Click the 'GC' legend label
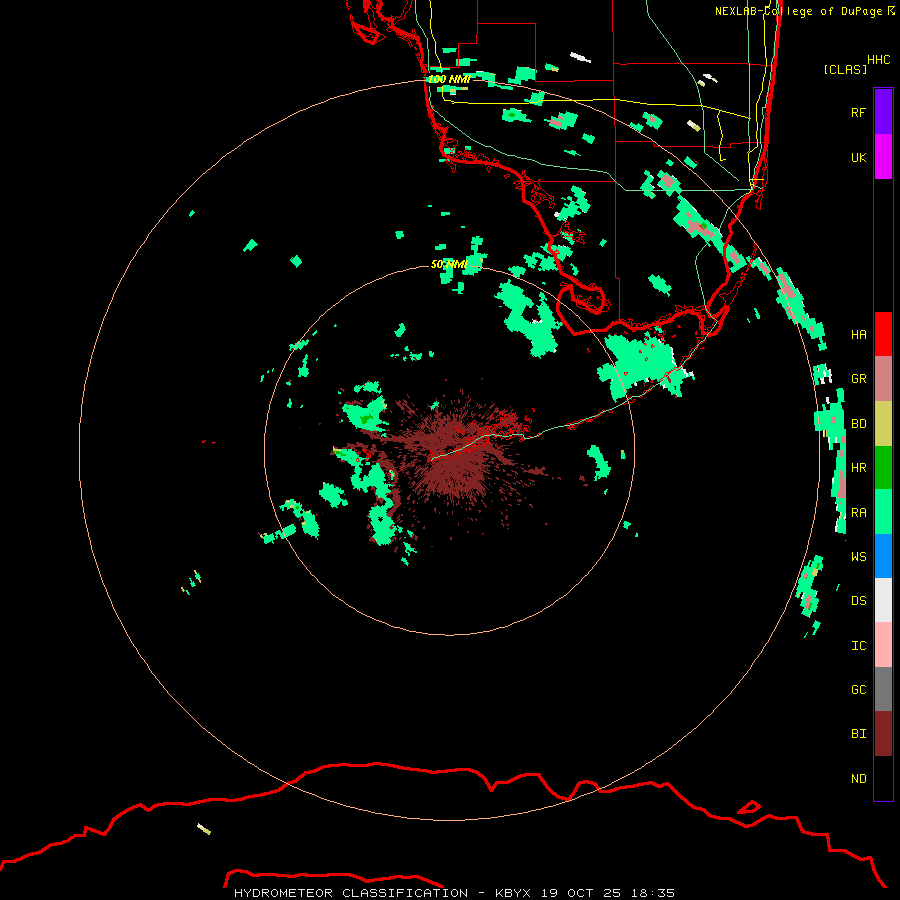Screen dimensions: 900x900 [859, 690]
